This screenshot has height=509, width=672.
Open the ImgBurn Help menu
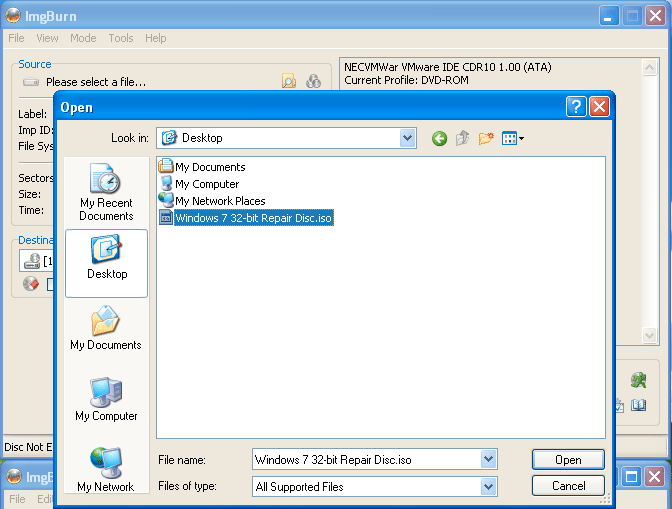(156, 38)
